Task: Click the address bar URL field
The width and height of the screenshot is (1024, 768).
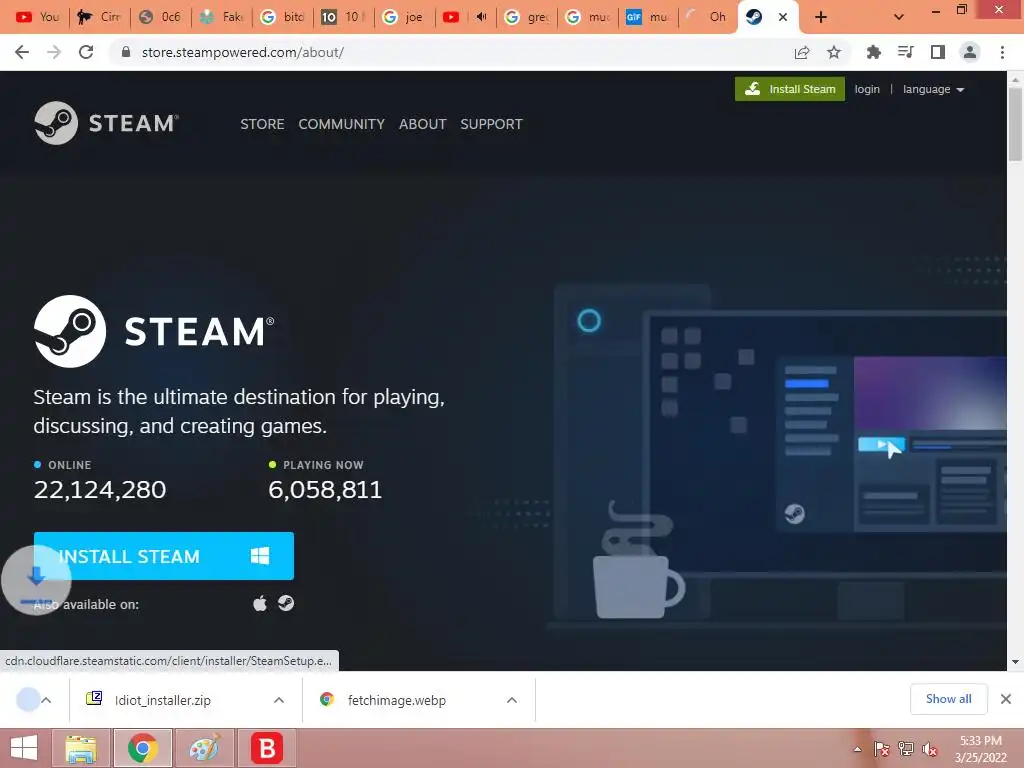Action: 457,52
